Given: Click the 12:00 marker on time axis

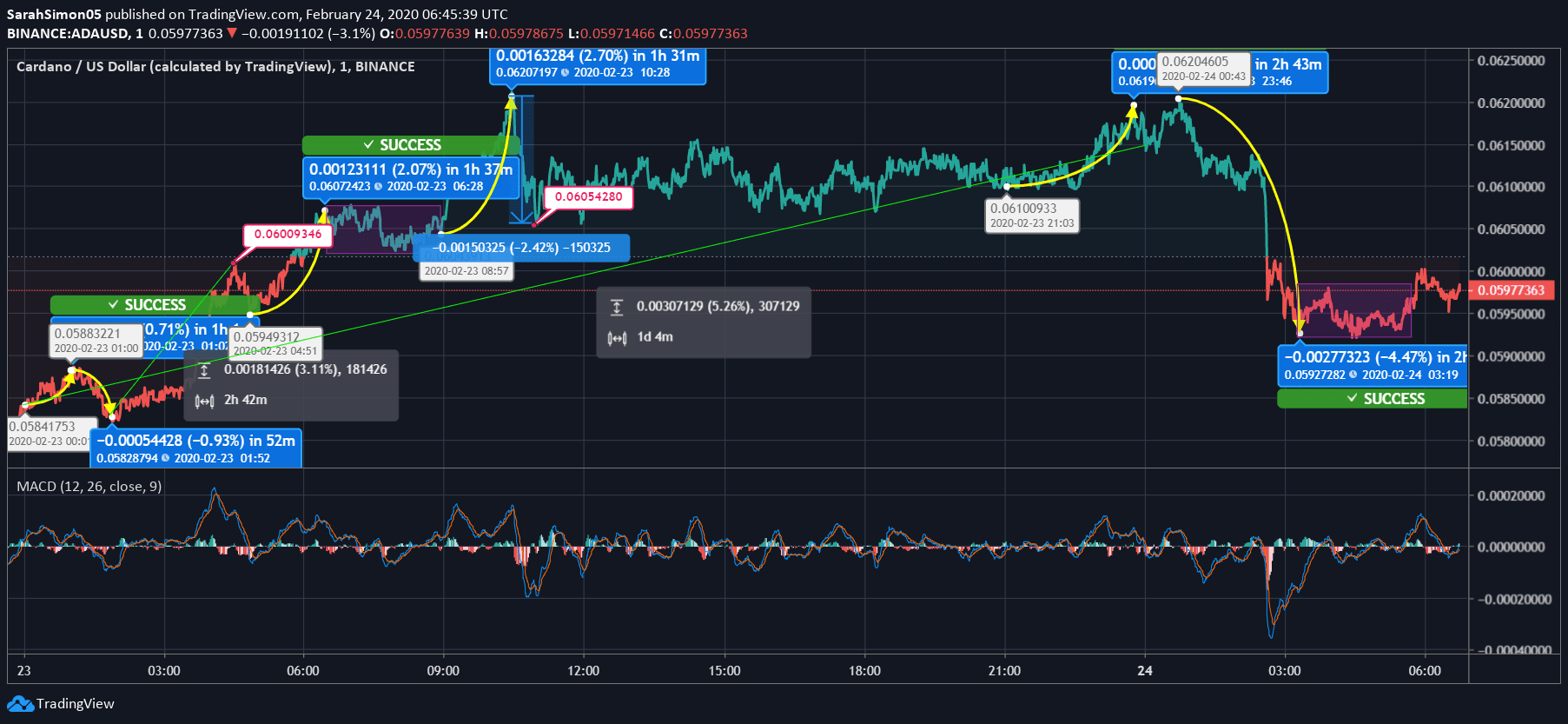Looking at the screenshot, I should (584, 671).
